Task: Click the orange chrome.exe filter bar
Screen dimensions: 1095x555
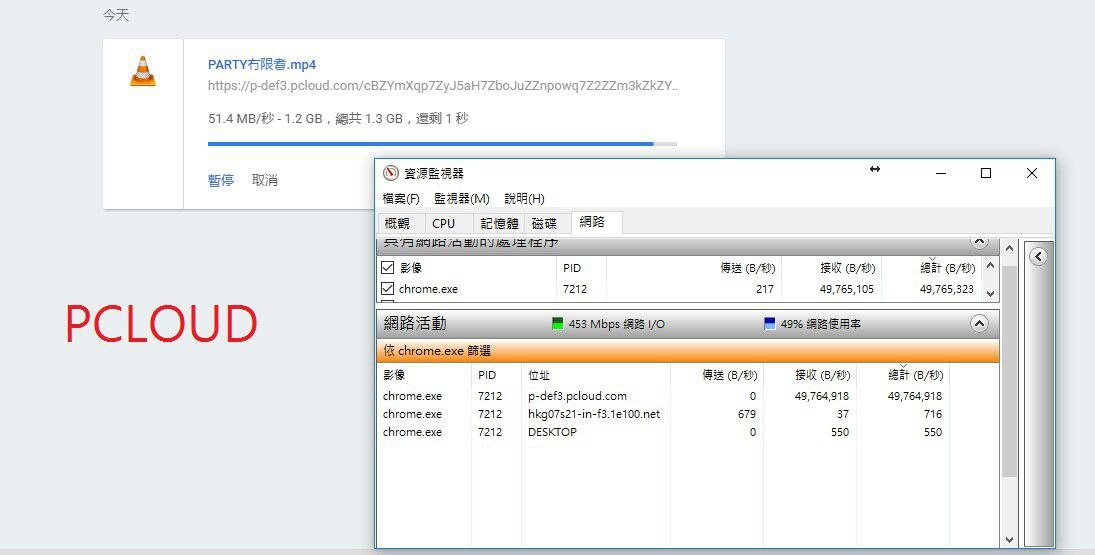Action: pos(688,351)
